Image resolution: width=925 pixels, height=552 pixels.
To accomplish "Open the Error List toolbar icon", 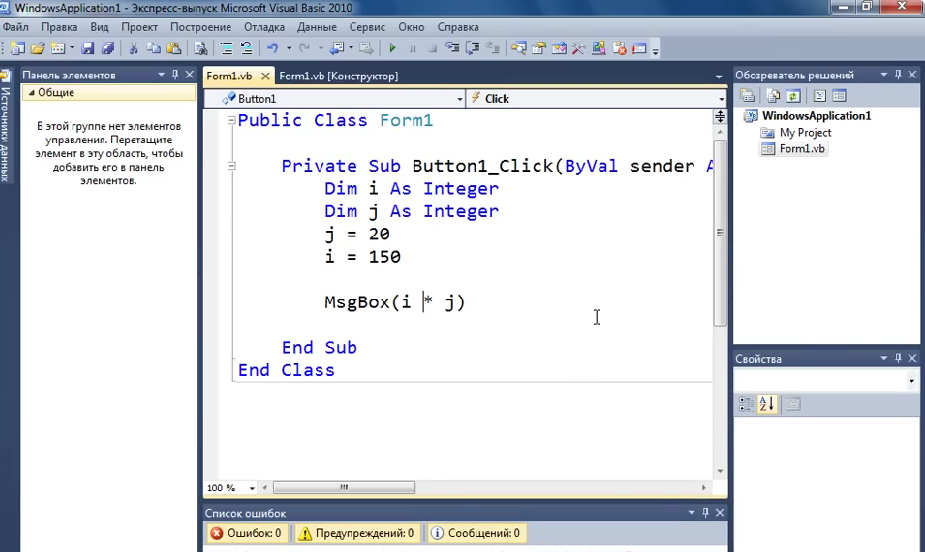I will (619, 48).
